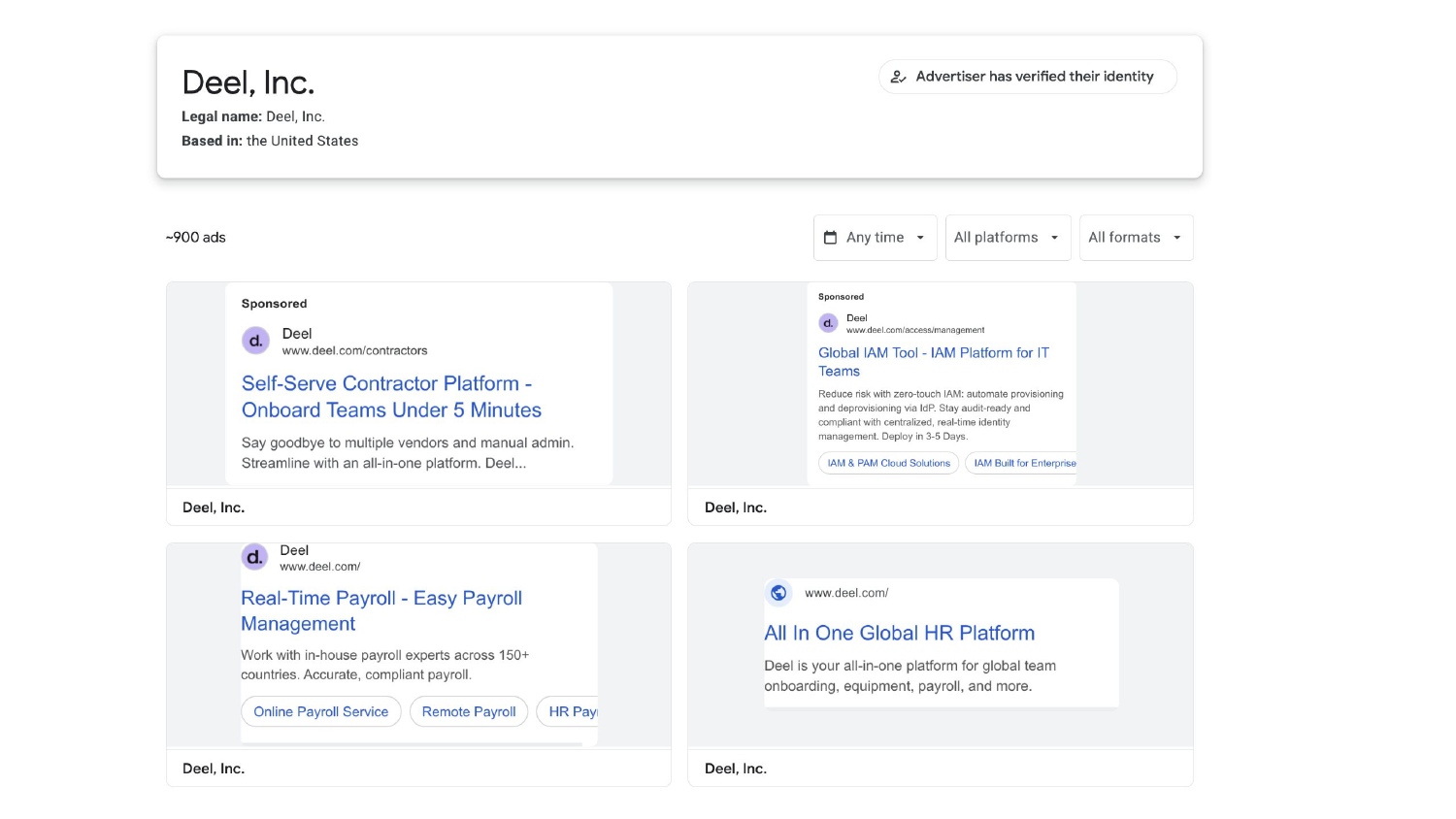1456x819 pixels.
Task: Click globe icon in Global HR Platform ad
Action: tap(778, 593)
